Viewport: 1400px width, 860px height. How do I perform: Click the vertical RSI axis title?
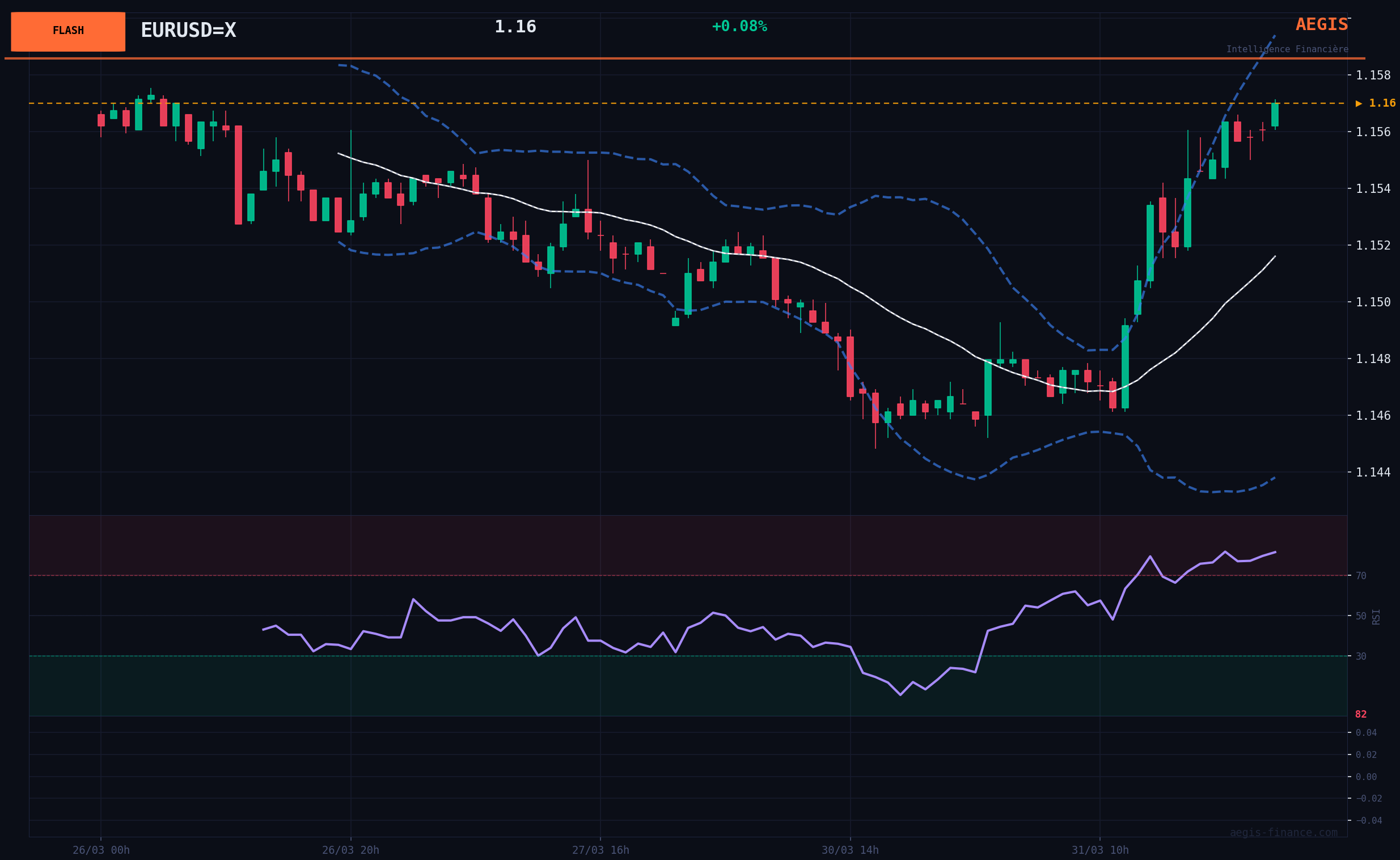tap(1376, 617)
